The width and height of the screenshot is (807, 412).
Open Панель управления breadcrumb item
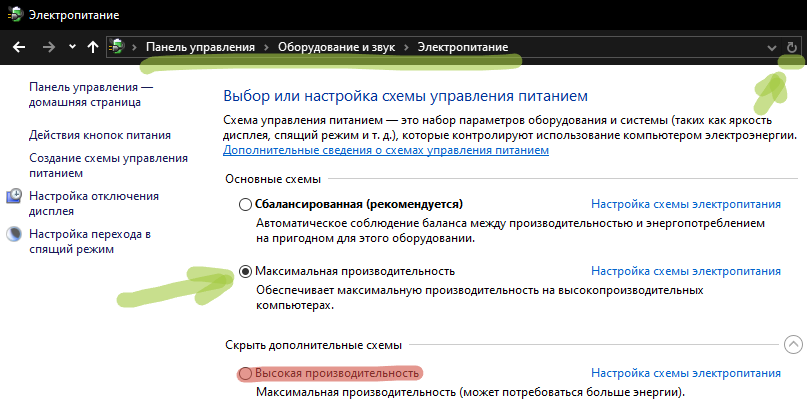click(x=200, y=47)
